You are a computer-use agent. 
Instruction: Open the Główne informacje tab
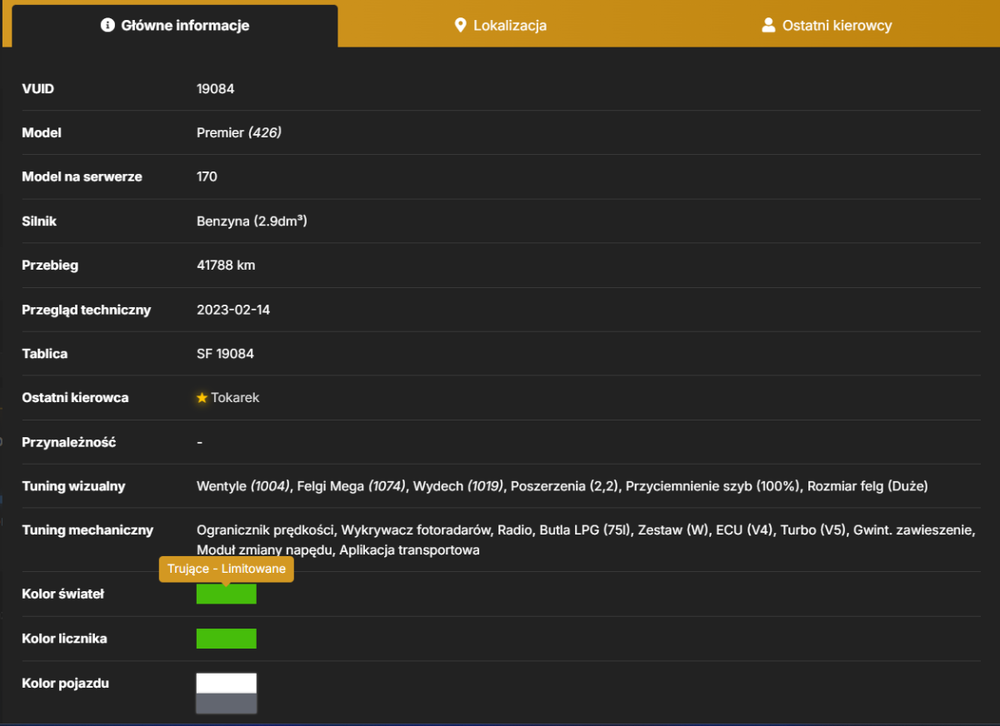pyautogui.click(x=175, y=26)
